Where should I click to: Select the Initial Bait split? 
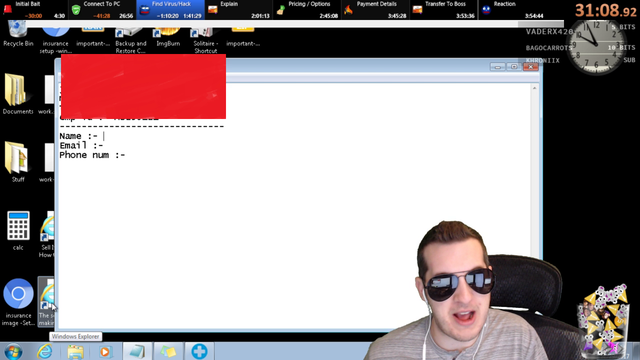(34, 10)
